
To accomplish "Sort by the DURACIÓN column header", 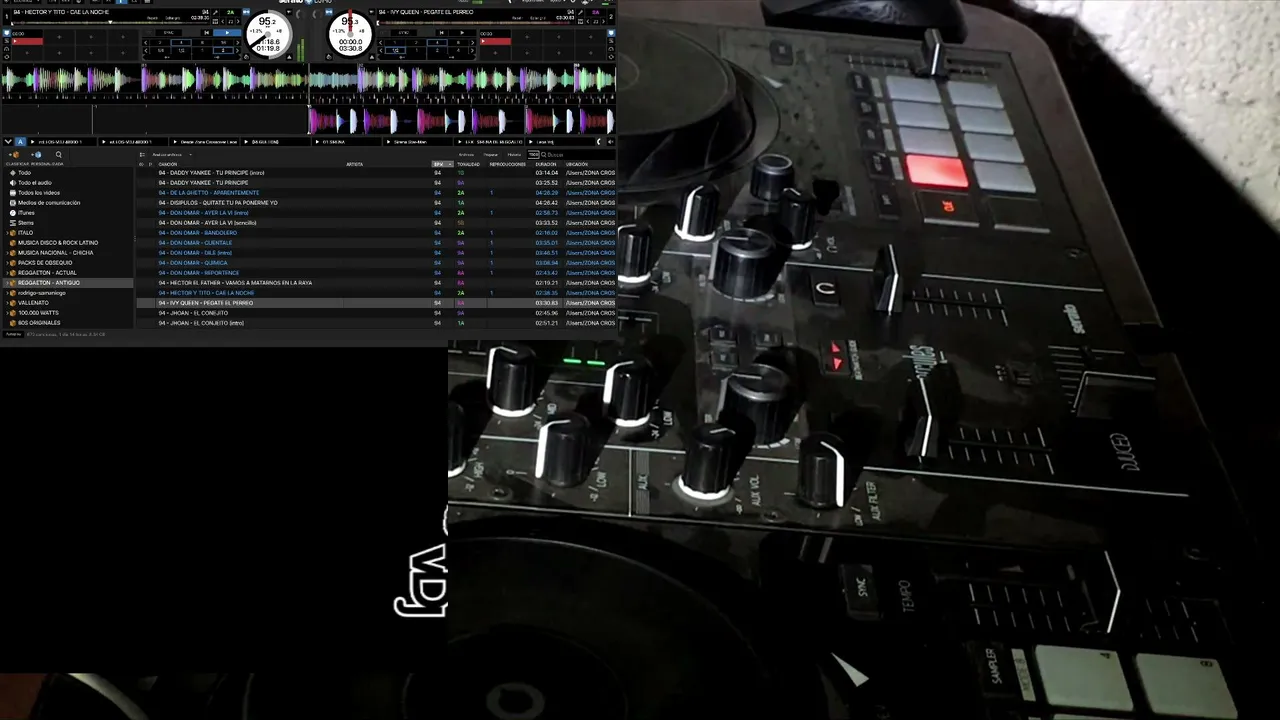I will point(546,164).
